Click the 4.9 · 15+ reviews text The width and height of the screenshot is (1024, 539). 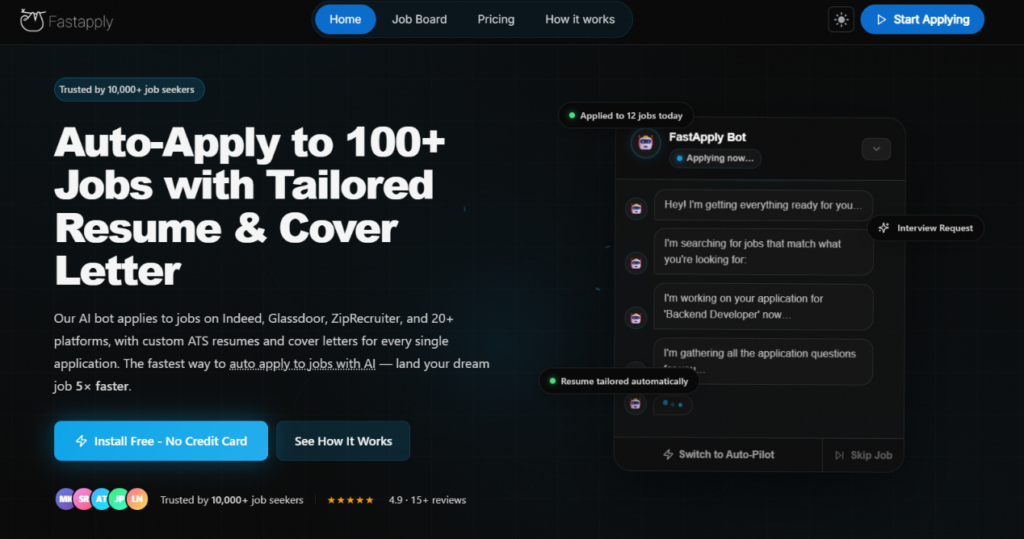427,500
